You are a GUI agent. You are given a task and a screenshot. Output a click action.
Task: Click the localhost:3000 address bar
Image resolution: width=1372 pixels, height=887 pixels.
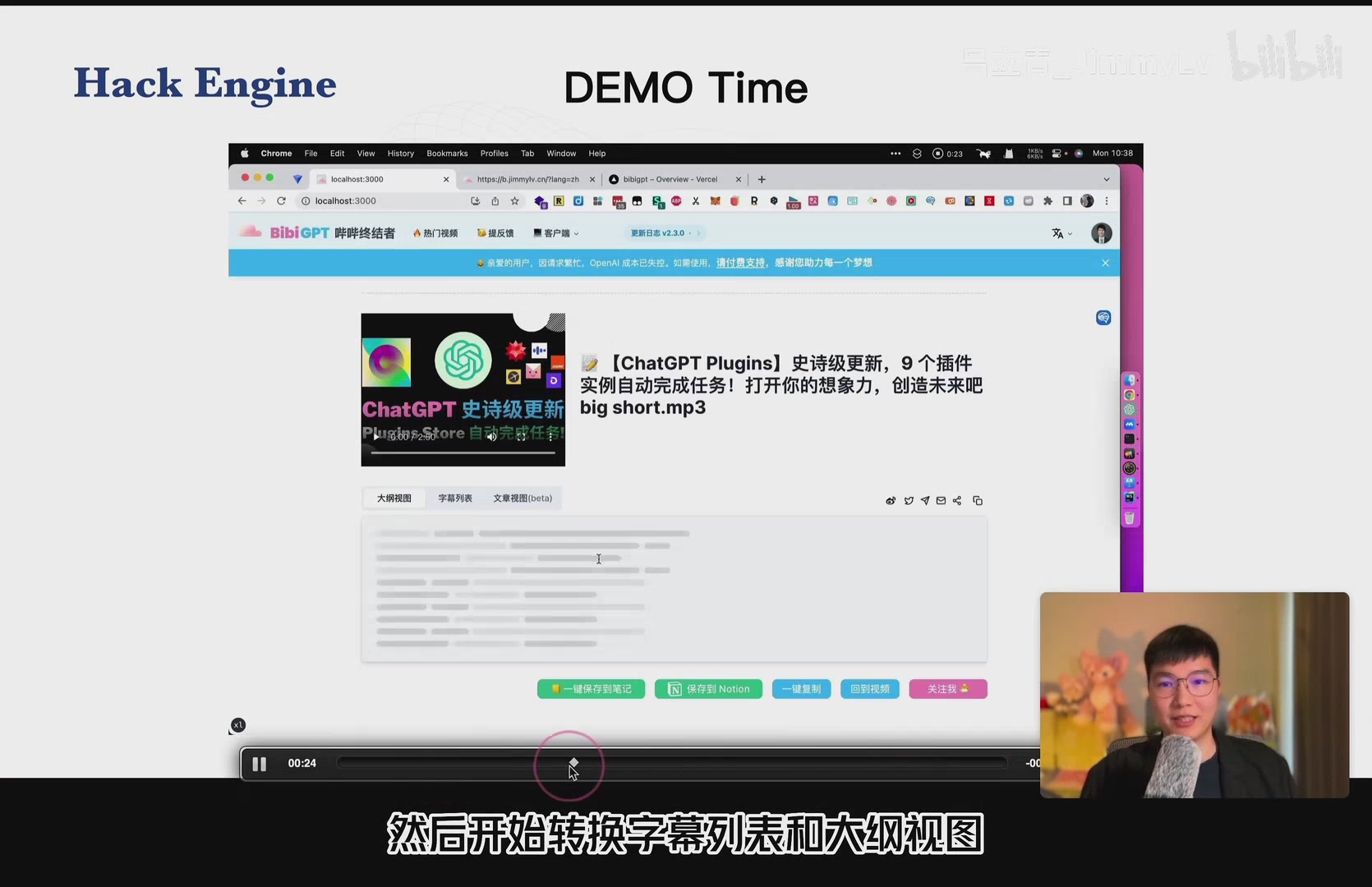click(386, 201)
